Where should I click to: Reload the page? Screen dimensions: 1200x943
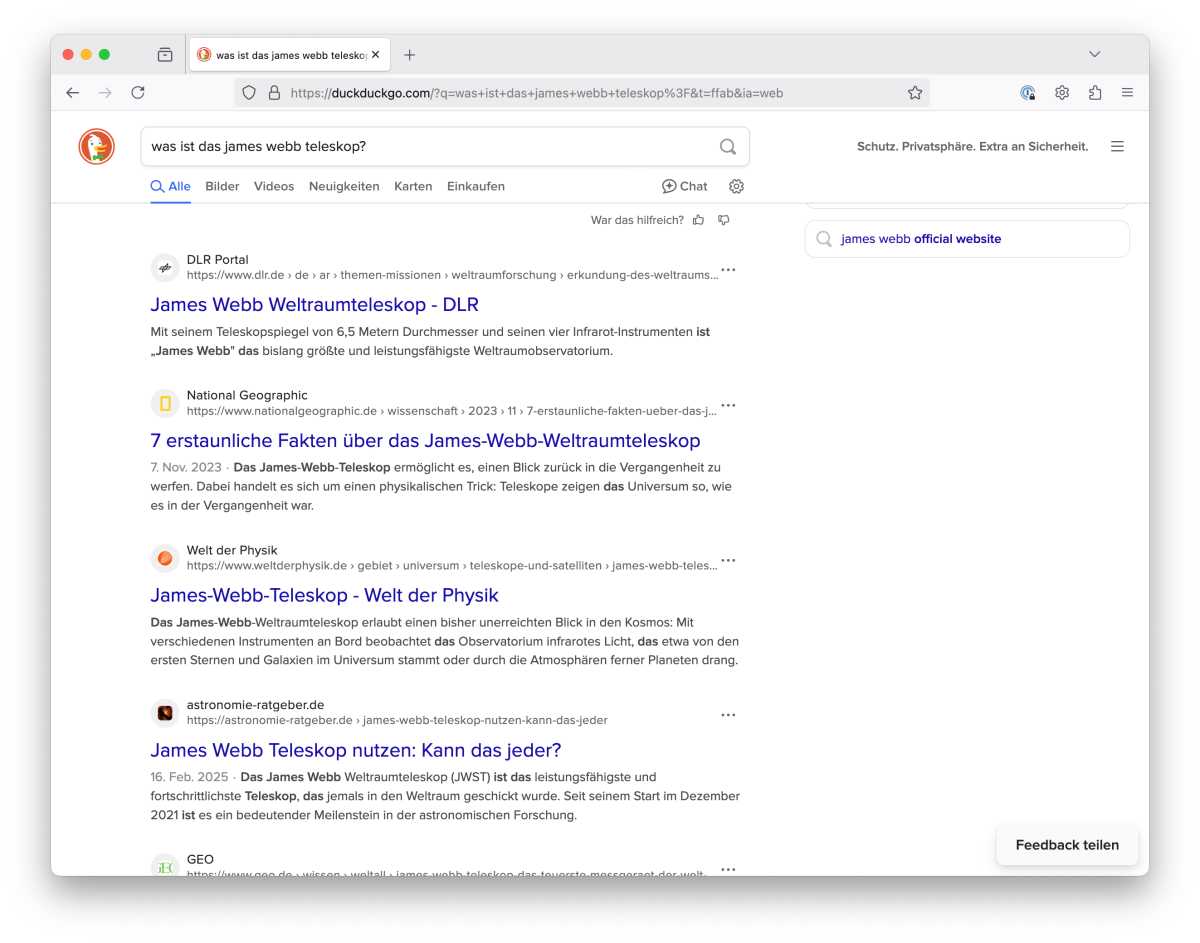[x=138, y=93]
